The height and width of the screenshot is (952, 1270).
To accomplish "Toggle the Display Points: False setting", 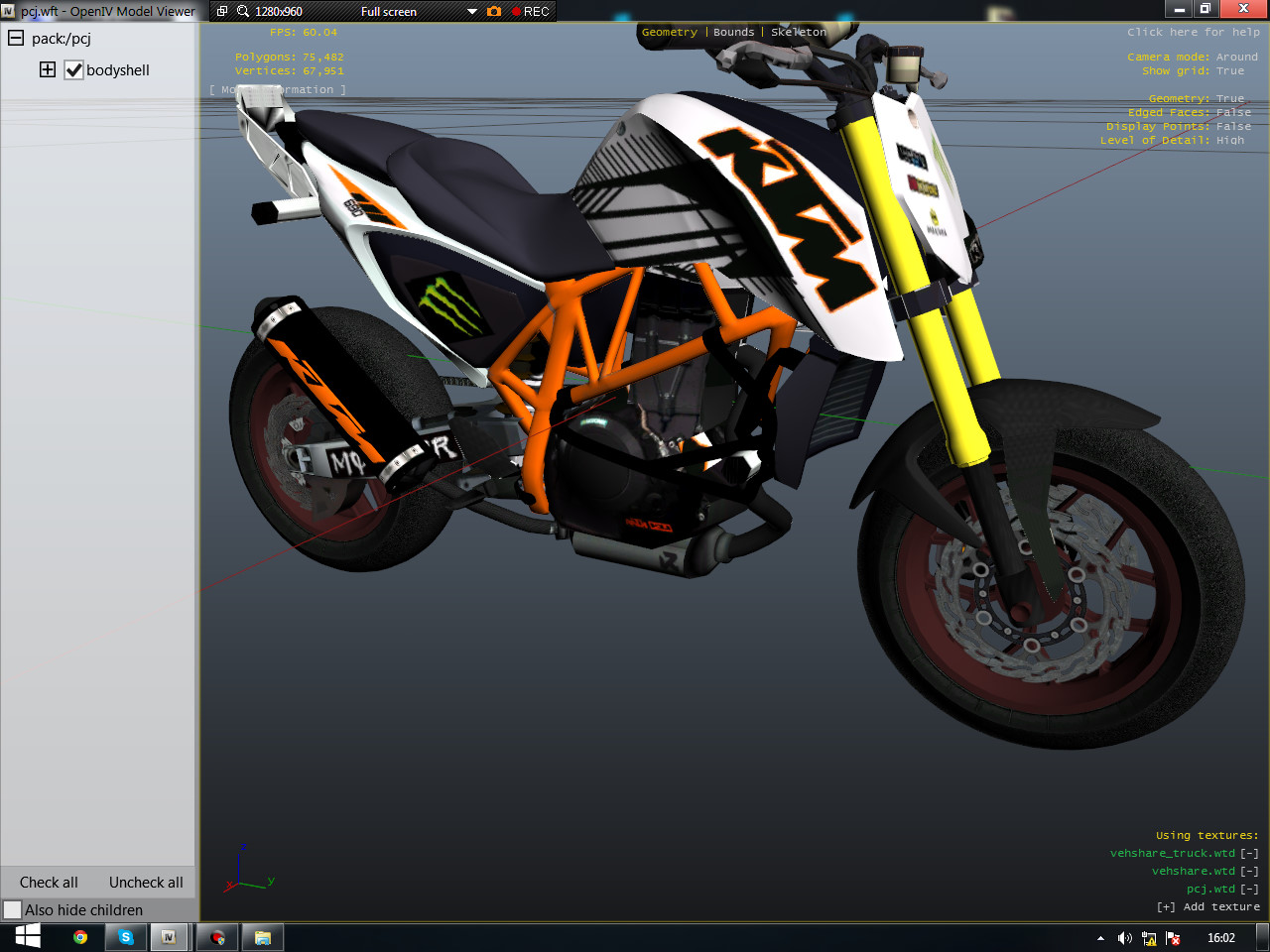I will point(1179,127).
